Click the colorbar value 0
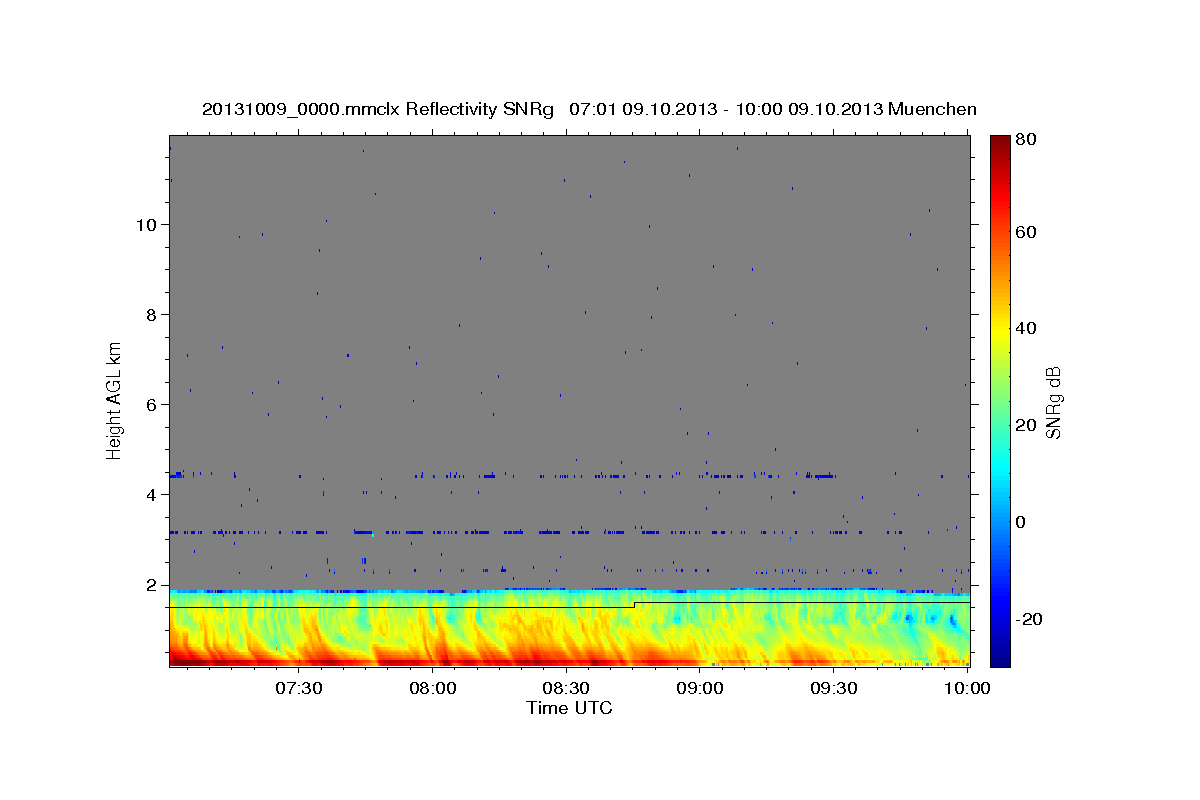Viewport: 1200px width, 800px height. pyautogui.click(x=1021, y=522)
